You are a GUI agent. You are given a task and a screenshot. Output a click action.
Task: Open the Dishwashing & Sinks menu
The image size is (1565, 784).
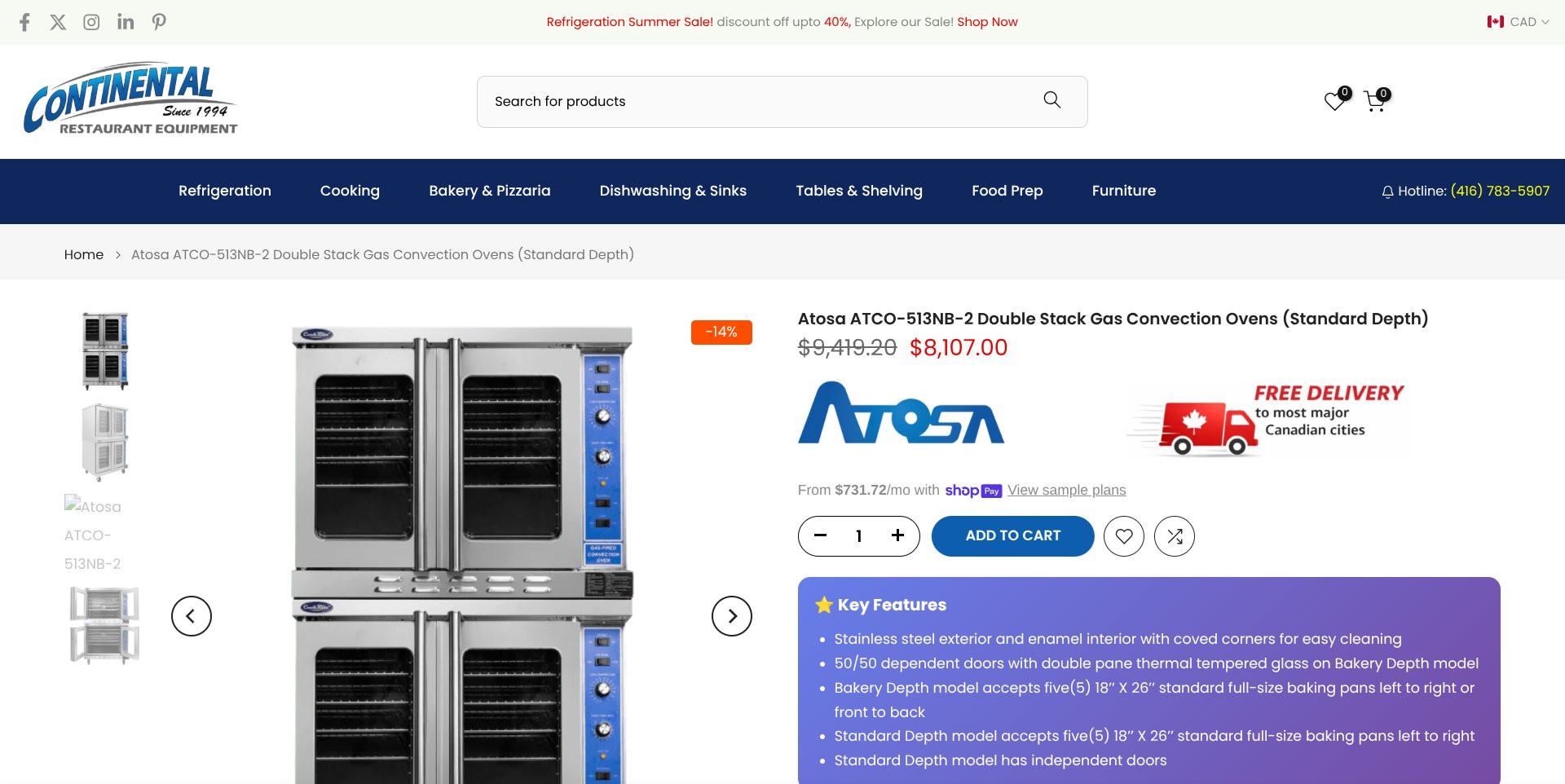pyautogui.click(x=673, y=191)
